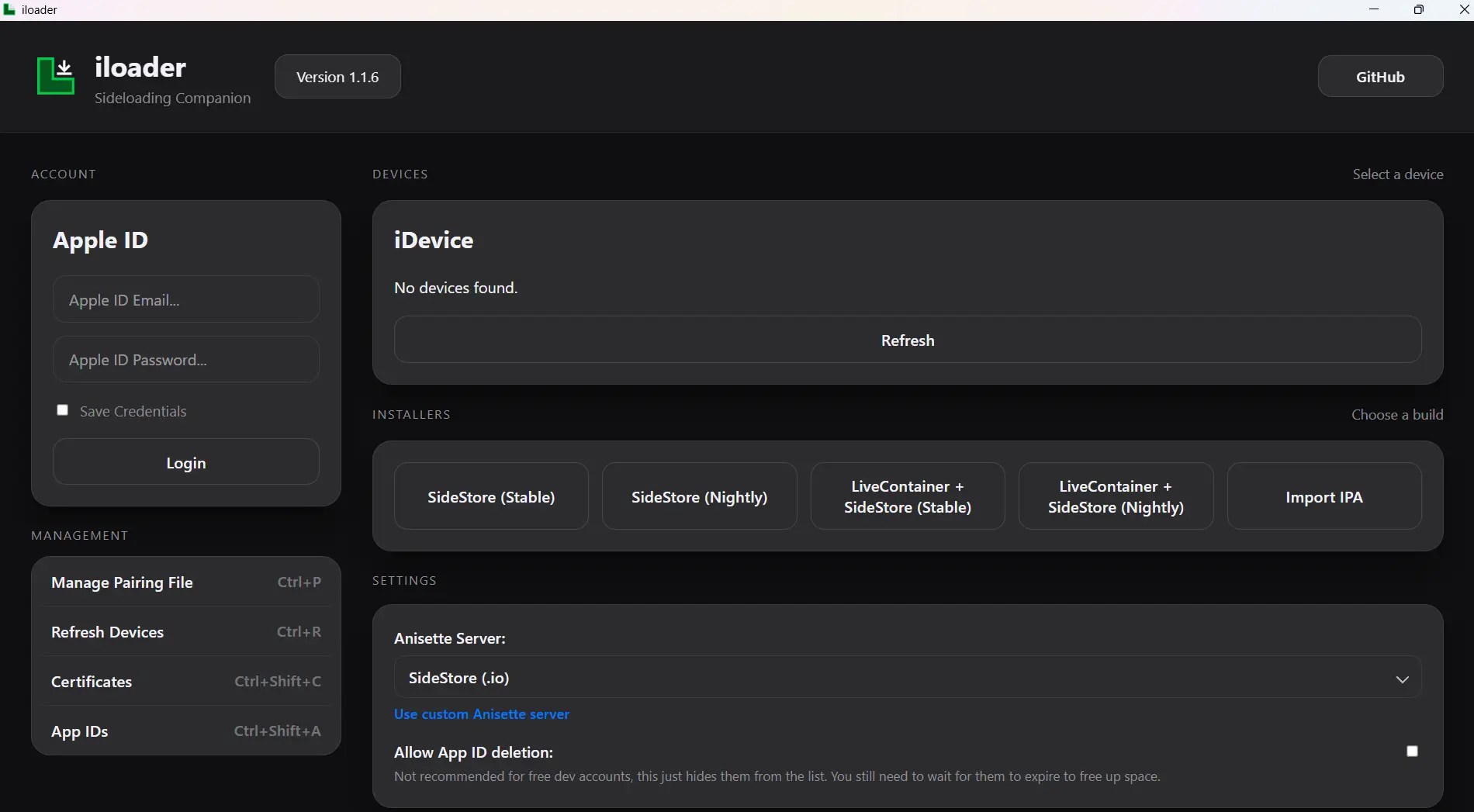Click the 'No devices found.' message
This screenshot has width=1474, height=812.
tap(455, 288)
